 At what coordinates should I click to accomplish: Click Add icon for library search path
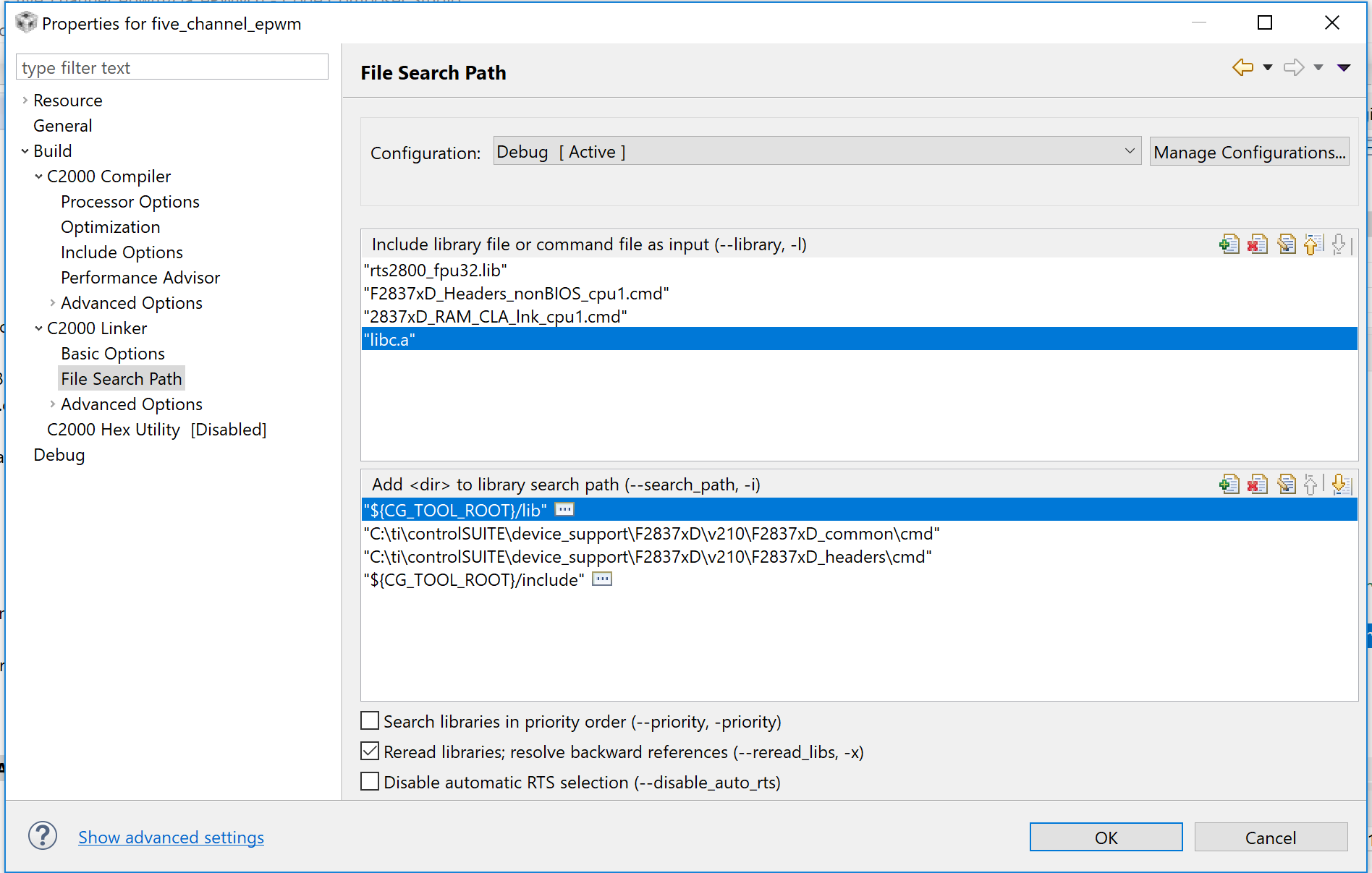click(1229, 485)
